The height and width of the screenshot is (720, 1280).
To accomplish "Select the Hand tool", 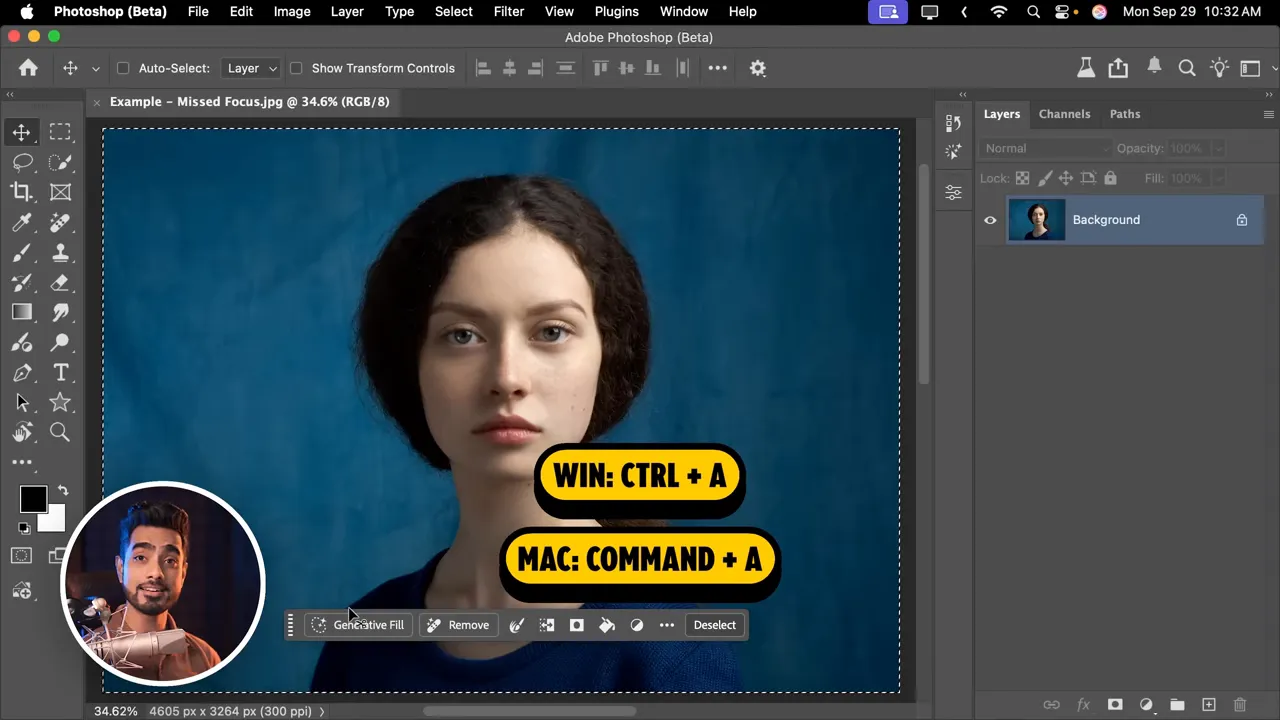I will [21, 433].
